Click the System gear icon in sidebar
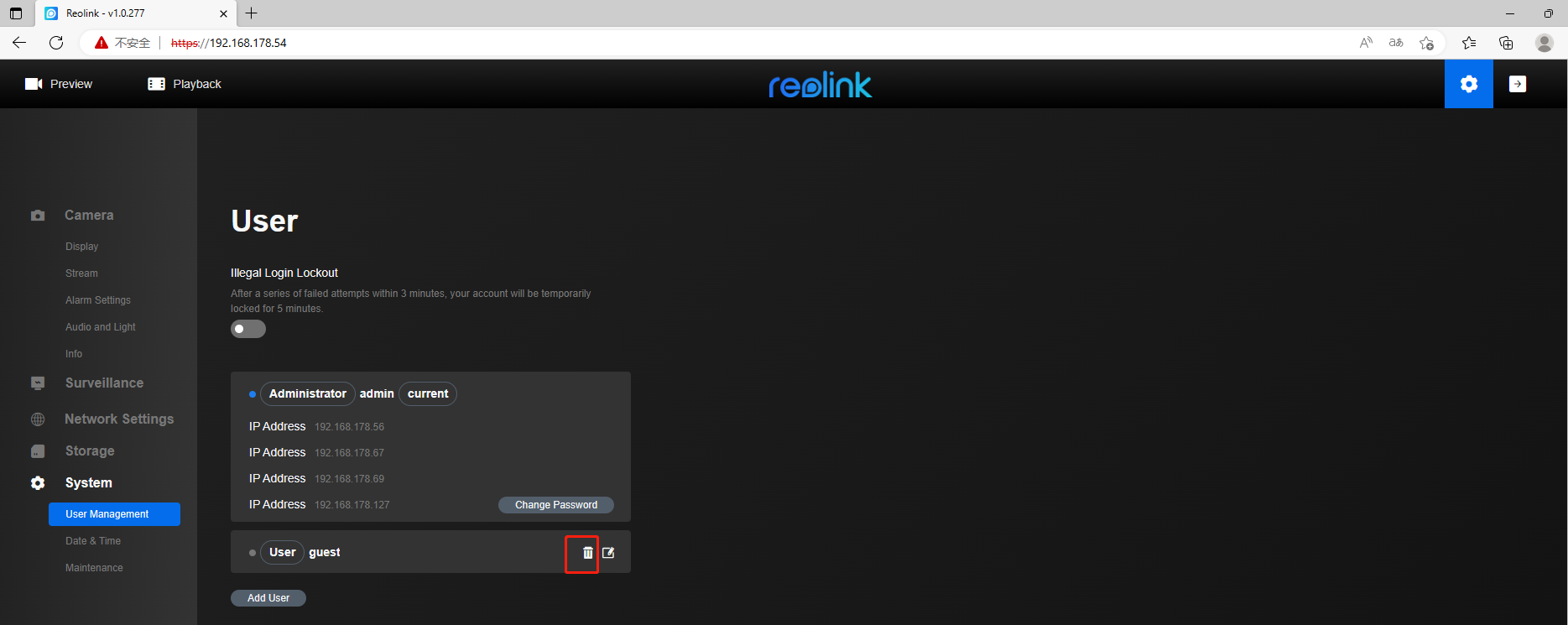The image size is (1568, 625). click(38, 483)
